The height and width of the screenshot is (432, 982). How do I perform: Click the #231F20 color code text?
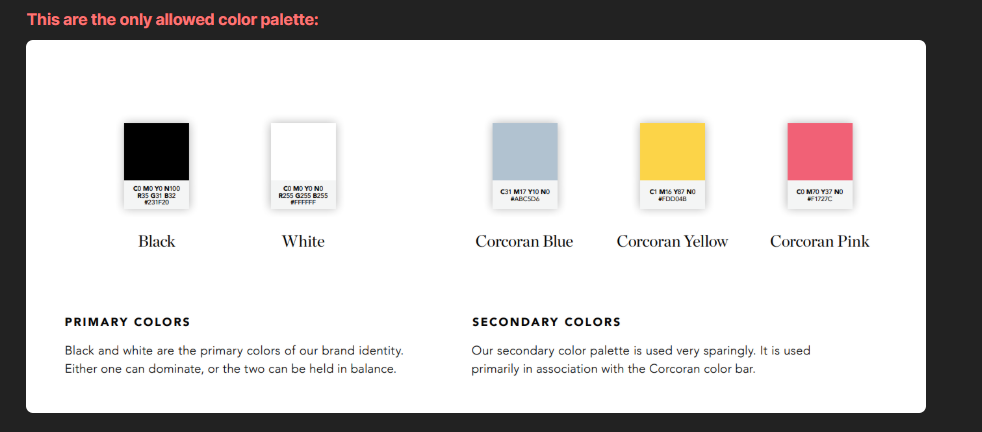(x=156, y=203)
